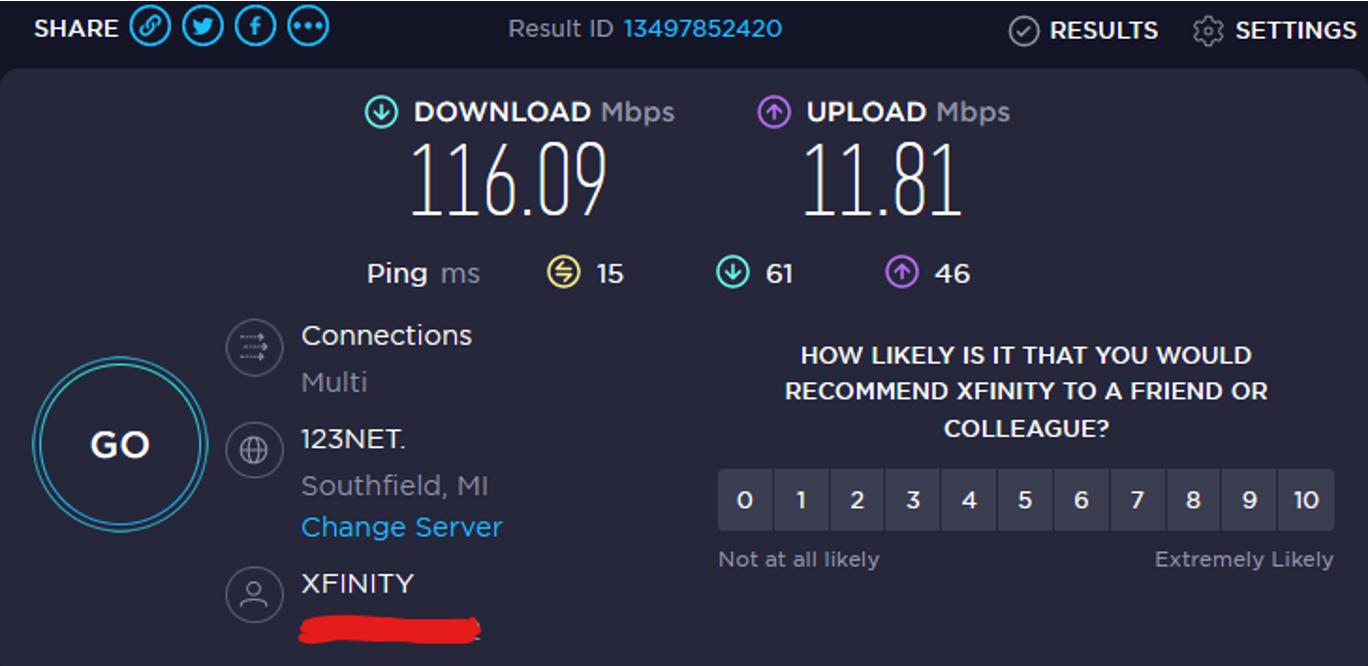Choose rating 8 on the scale
The height and width of the screenshot is (666, 1368).
click(x=1193, y=500)
